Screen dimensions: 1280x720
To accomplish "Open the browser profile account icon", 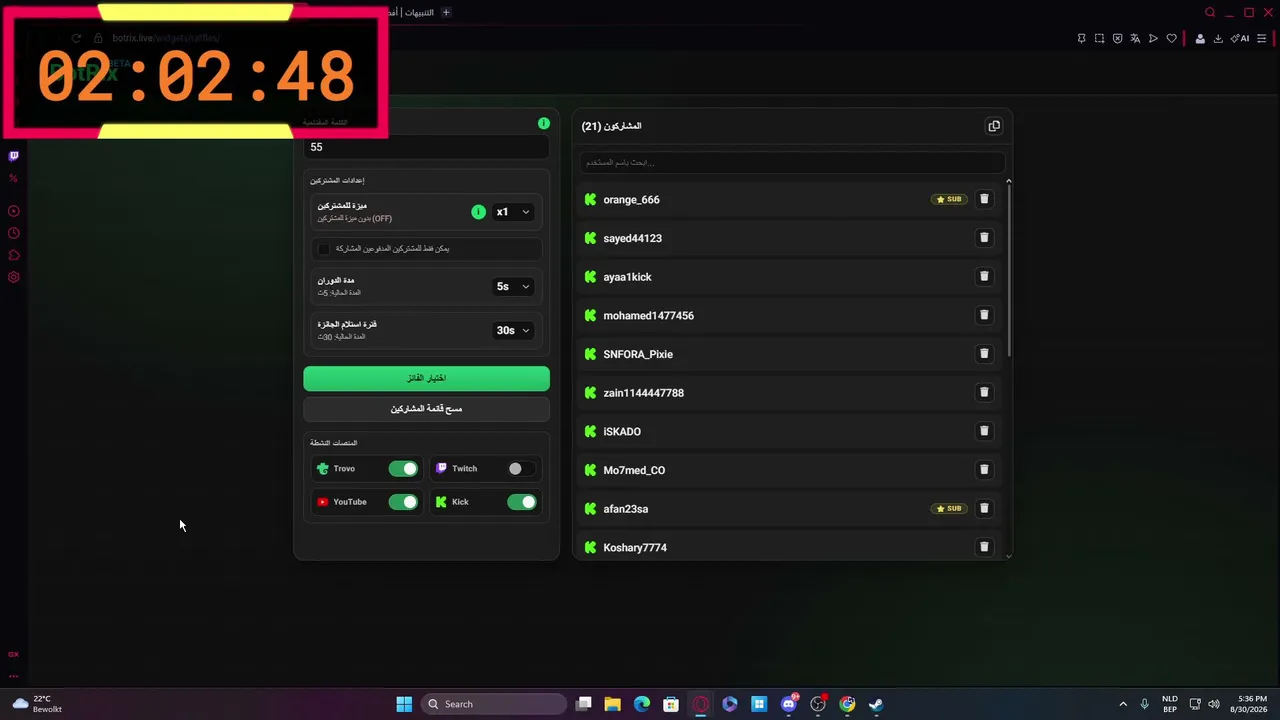I will pos(1200,38).
